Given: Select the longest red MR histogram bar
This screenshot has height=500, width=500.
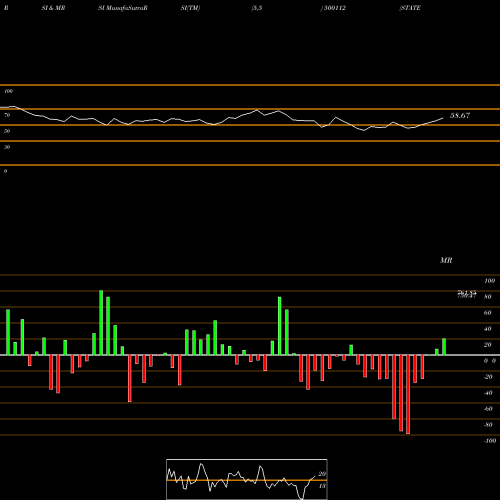Looking at the screenshot, I should [408, 394].
